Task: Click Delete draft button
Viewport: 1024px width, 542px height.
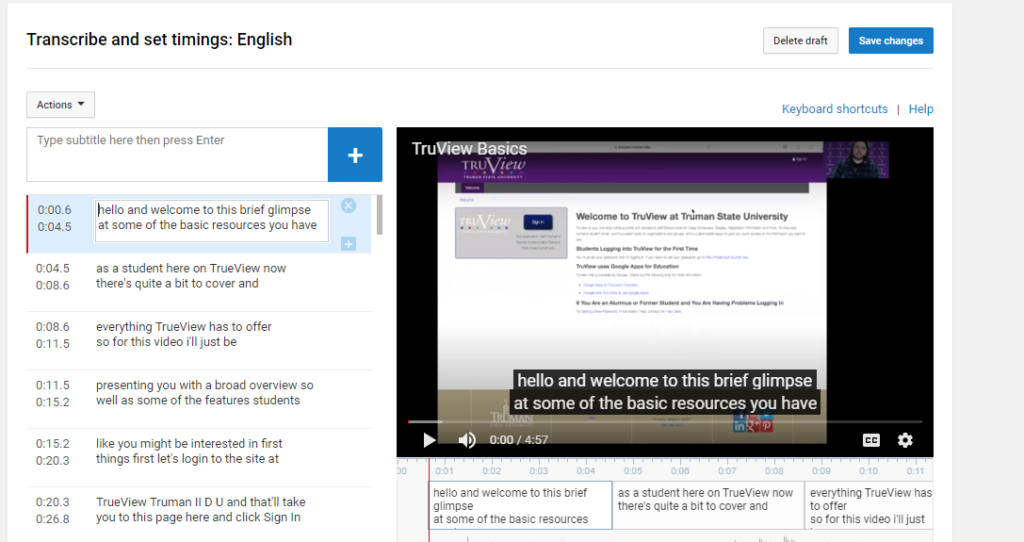Action: tap(801, 40)
